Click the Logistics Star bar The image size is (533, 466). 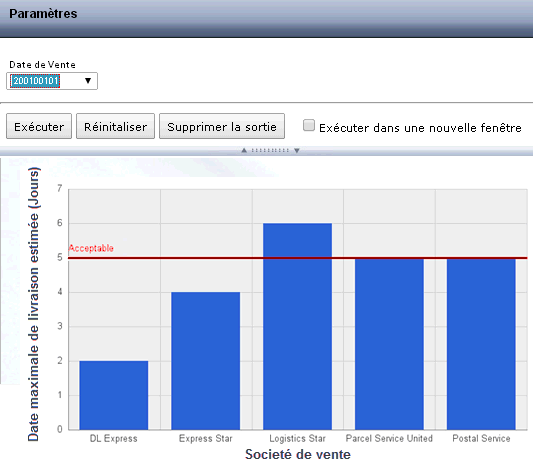(297, 327)
